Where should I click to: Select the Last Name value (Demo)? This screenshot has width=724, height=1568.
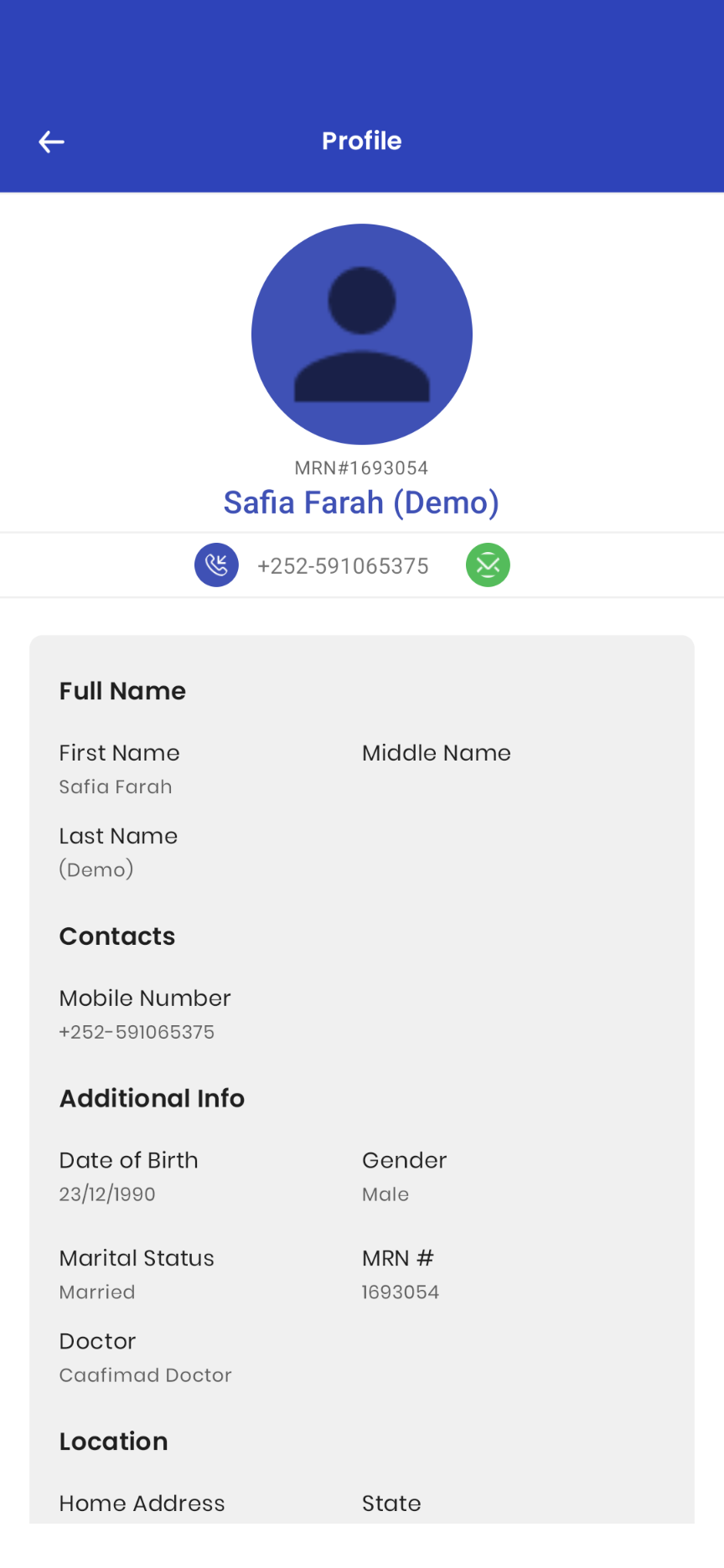coord(96,869)
